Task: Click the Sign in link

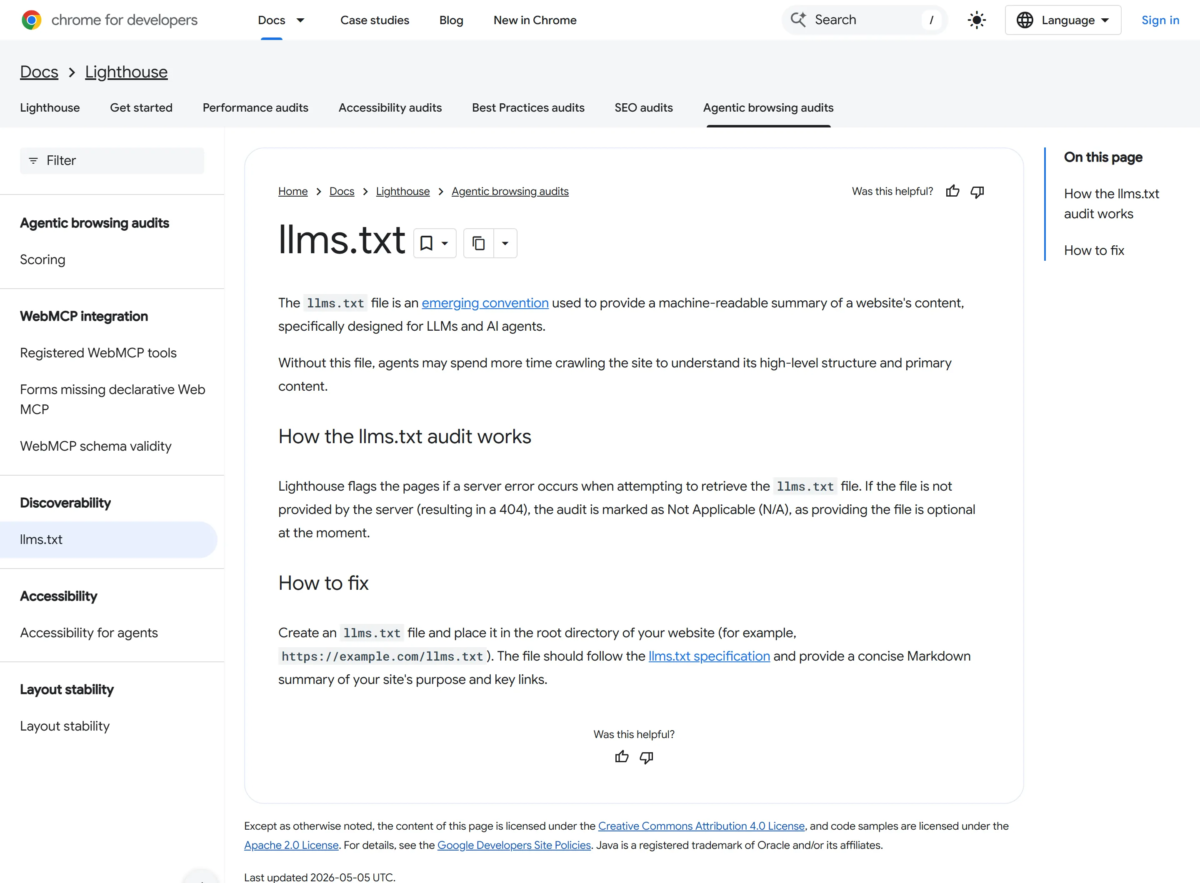Action: tap(1160, 20)
